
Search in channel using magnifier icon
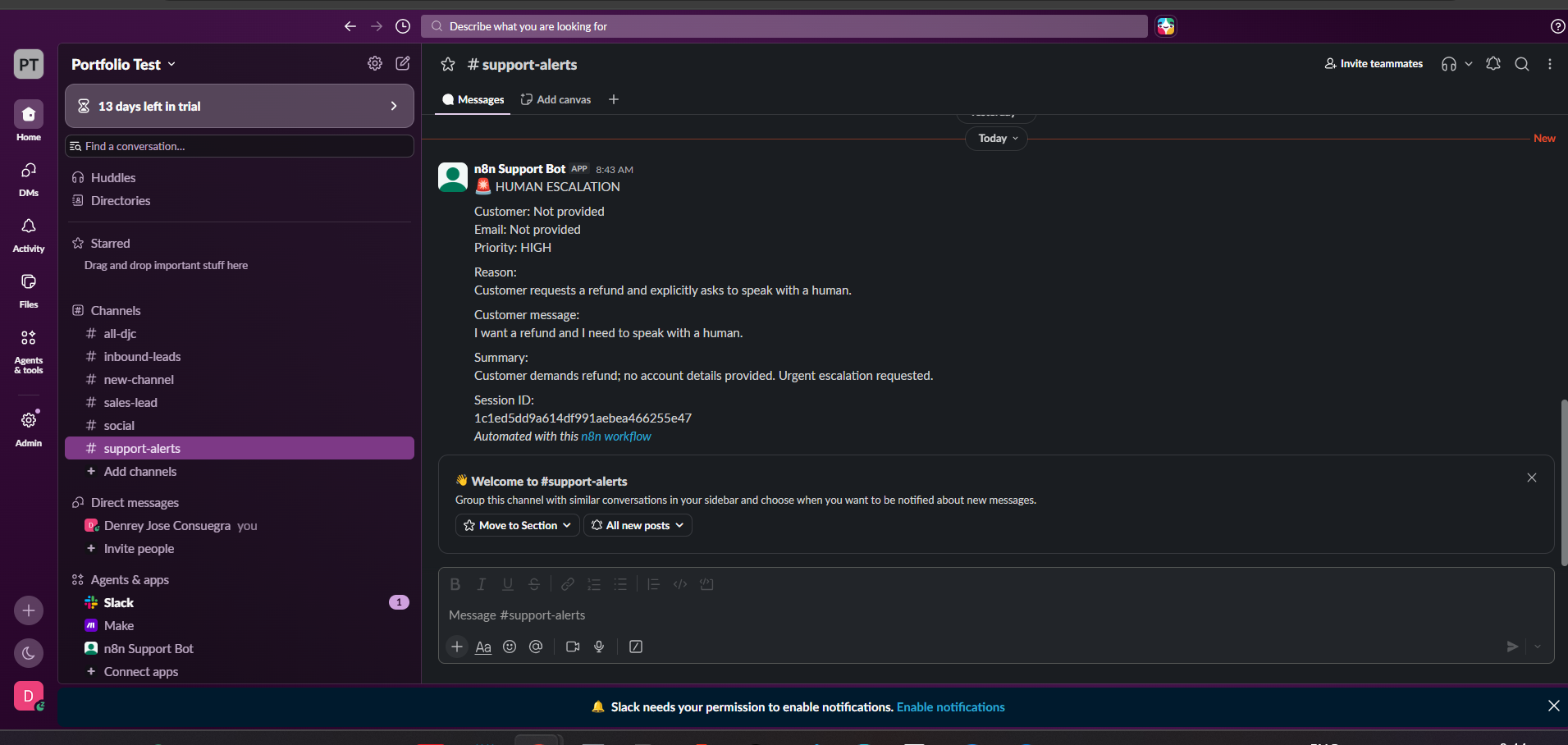[1522, 64]
